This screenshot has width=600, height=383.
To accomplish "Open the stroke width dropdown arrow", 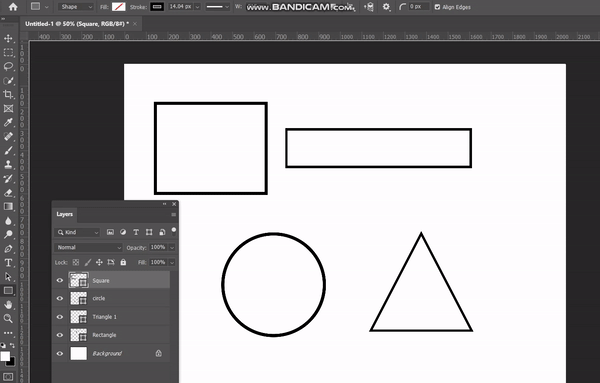I will pos(197,7).
